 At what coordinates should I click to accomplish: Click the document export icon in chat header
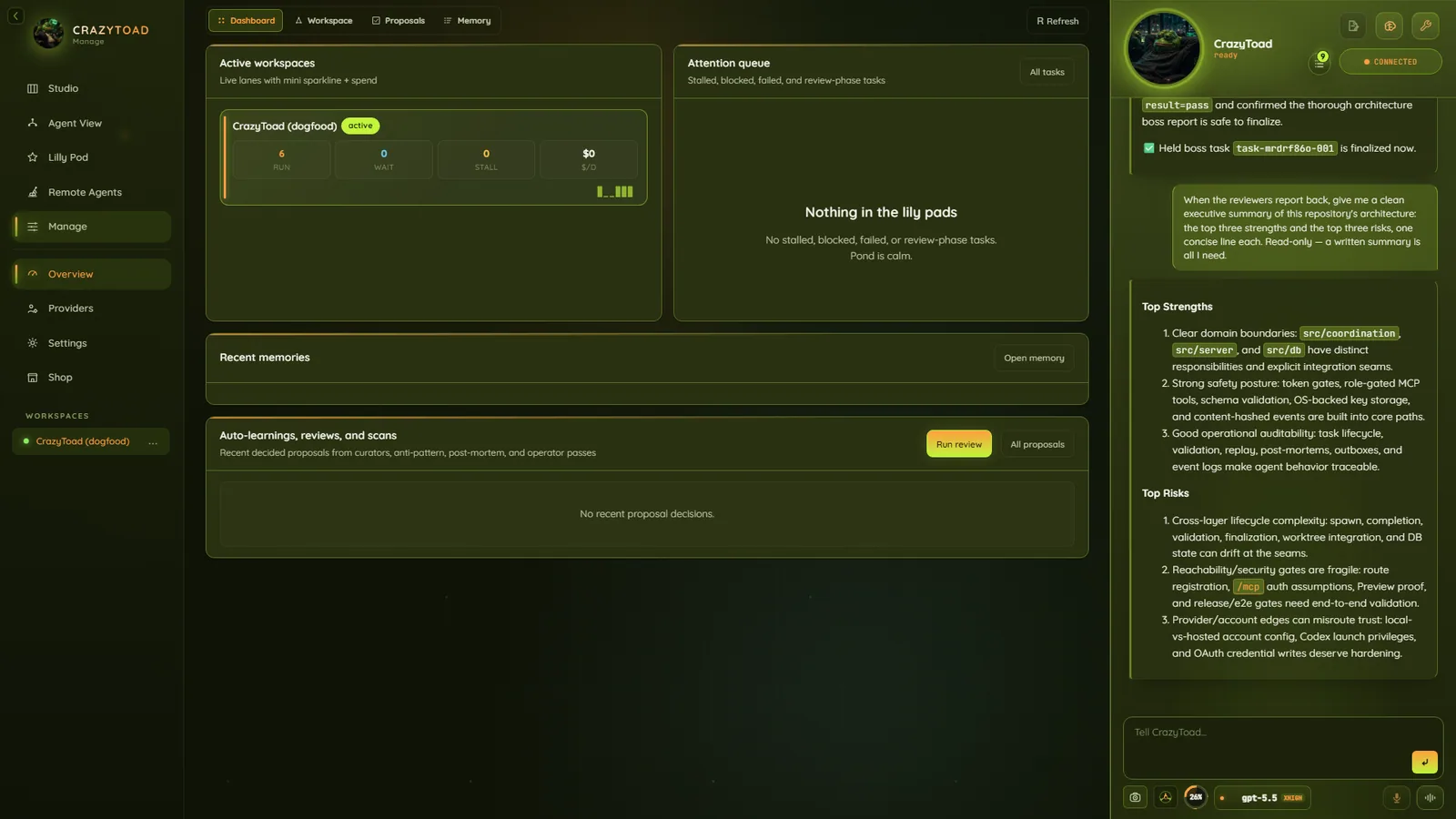tap(1353, 25)
